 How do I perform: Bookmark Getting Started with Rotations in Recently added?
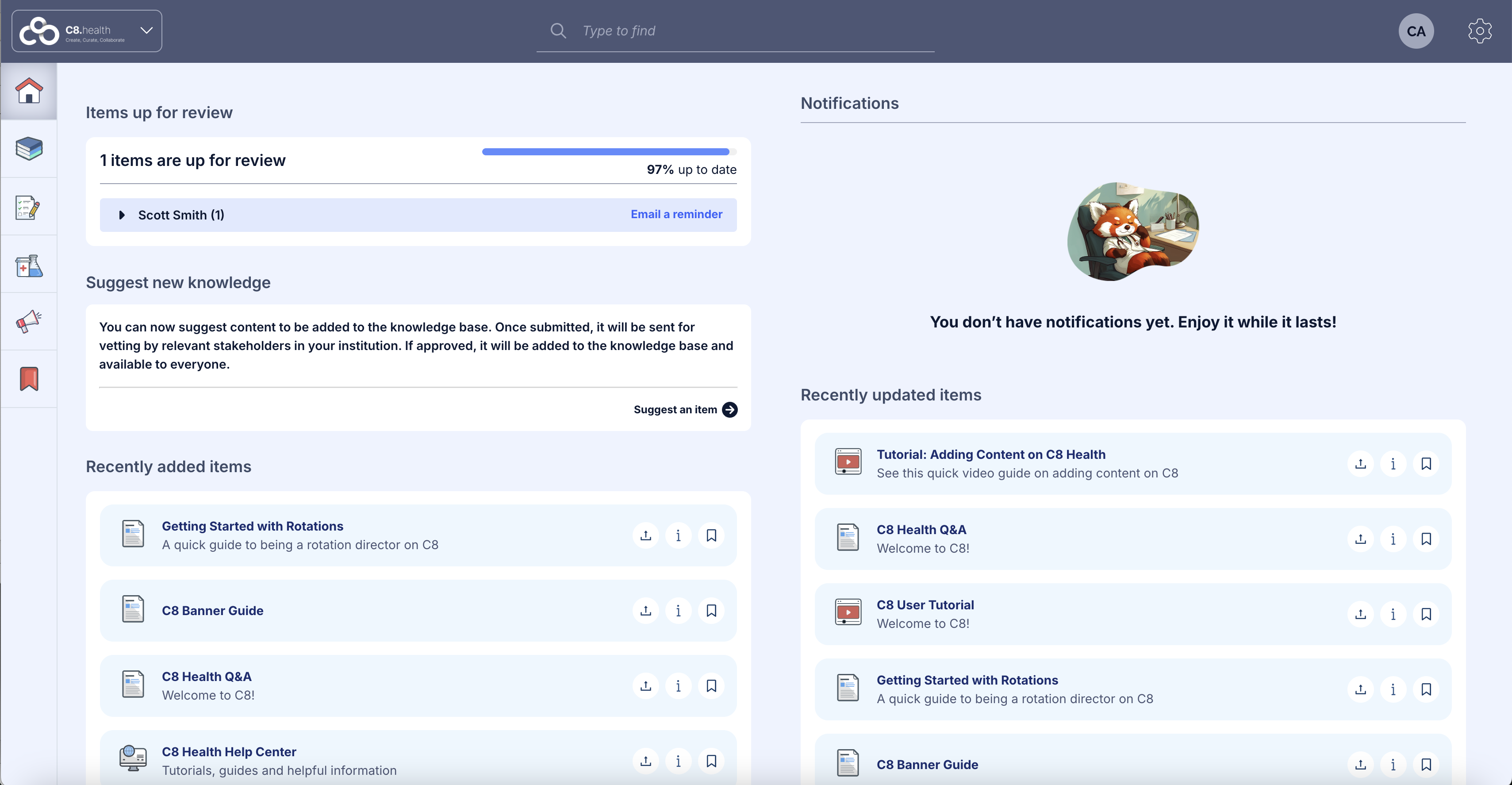(x=711, y=535)
